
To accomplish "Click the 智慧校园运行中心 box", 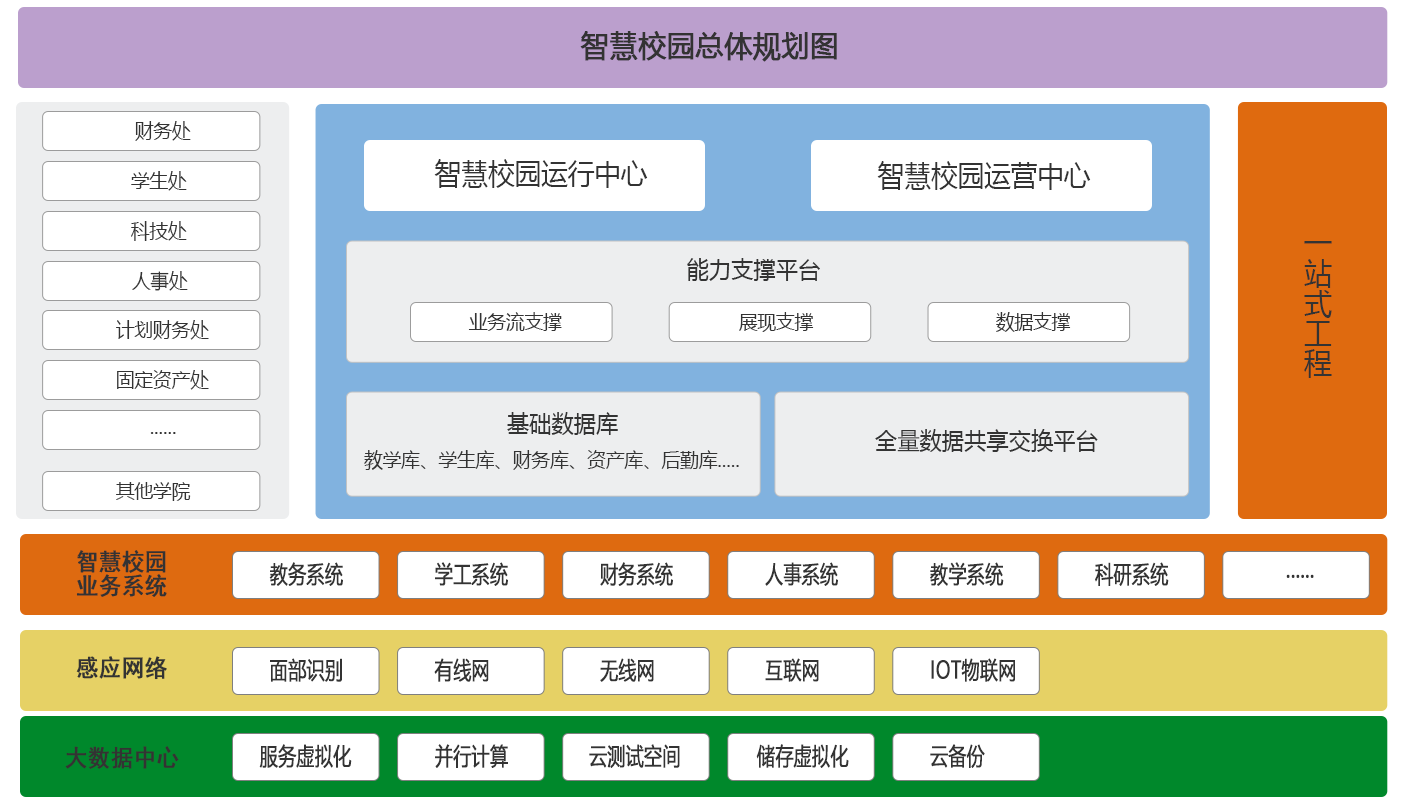I will coord(534,175).
